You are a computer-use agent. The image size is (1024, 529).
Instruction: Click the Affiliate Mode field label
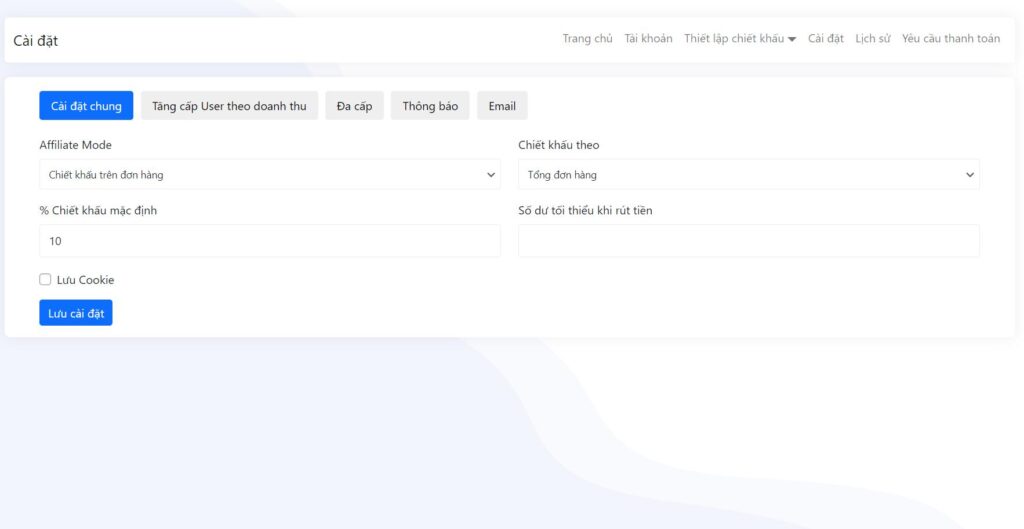point(76,145)
